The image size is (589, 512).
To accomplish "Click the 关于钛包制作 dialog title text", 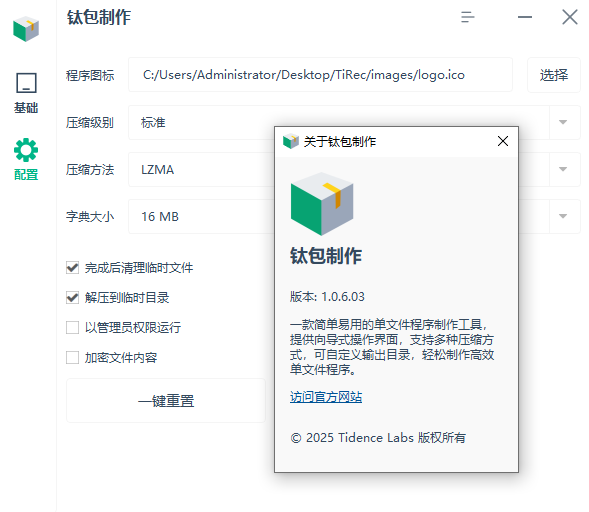I will point(340,142).
